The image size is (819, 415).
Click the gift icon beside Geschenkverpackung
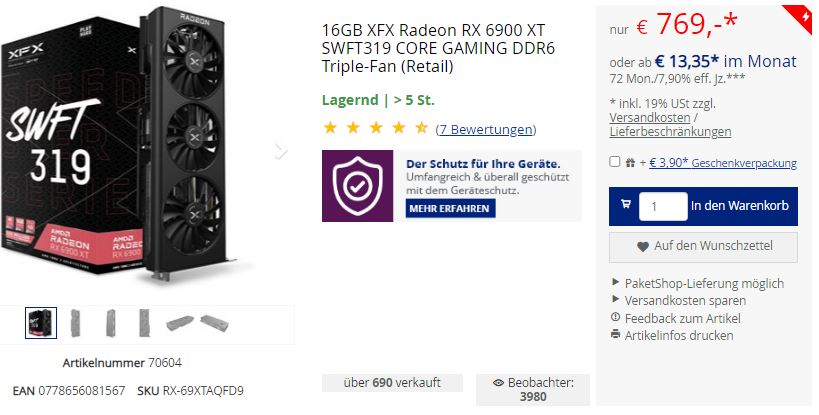point(630,163)
